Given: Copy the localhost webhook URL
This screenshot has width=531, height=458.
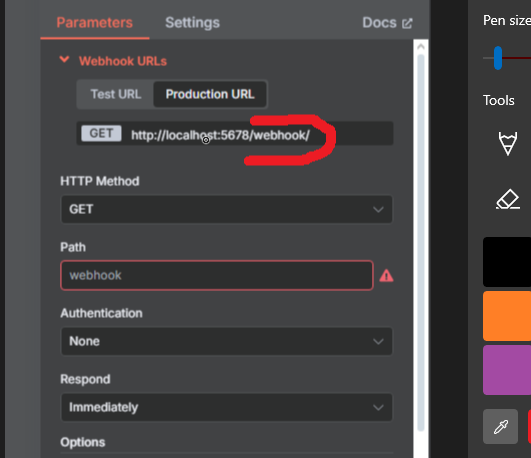Looking at the screenshot, I should pyautogui.click(x=220, y=136).
